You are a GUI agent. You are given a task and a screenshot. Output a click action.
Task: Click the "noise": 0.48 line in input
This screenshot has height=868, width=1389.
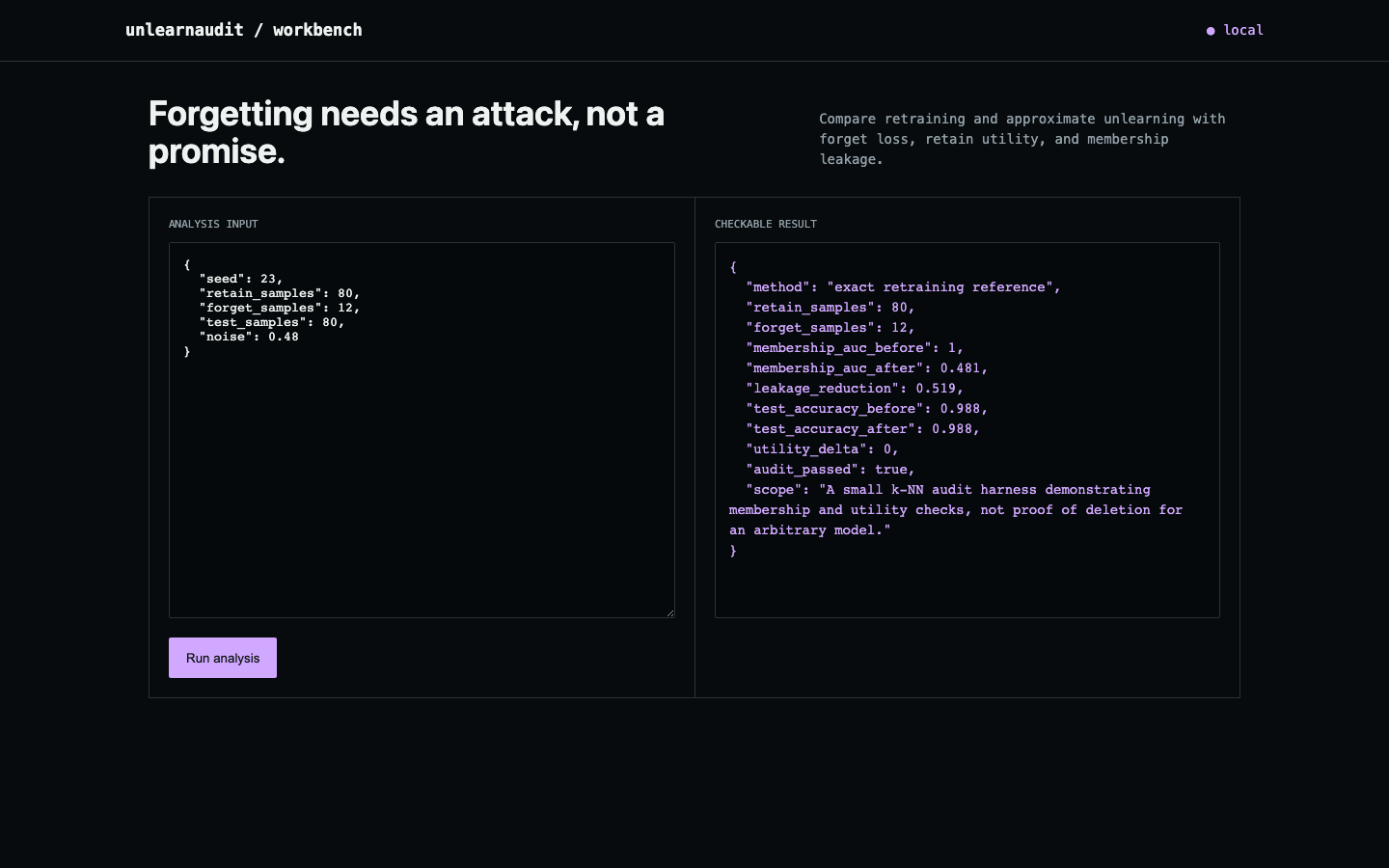[249, 337]
